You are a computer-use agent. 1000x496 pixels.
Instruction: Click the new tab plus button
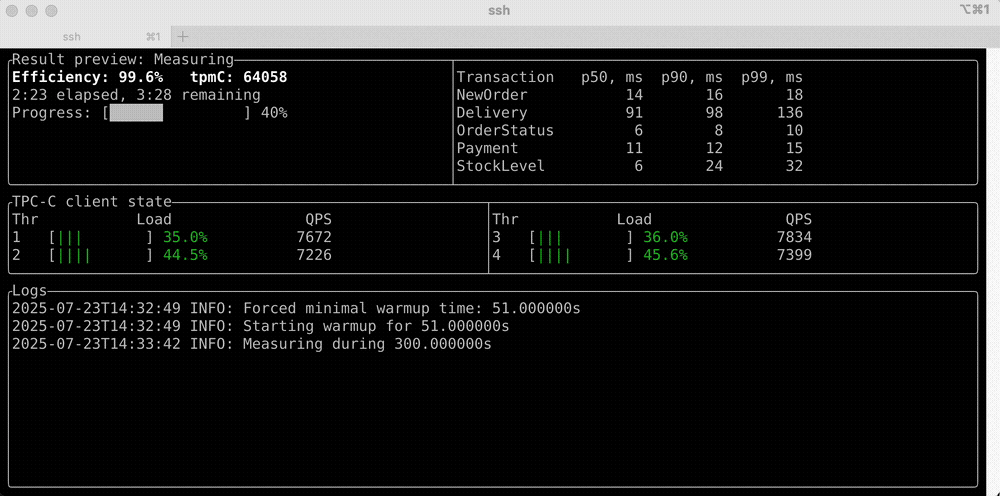183,37
